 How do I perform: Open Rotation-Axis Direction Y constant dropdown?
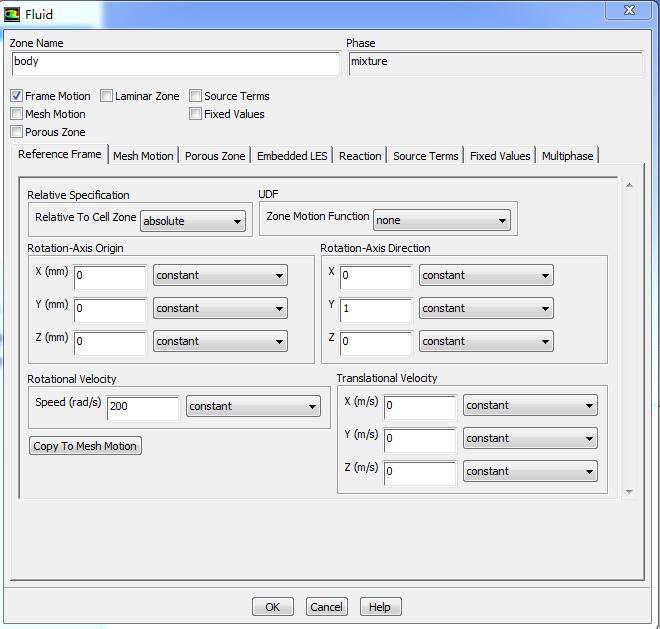pyautogui.click(x=486, y=308)
